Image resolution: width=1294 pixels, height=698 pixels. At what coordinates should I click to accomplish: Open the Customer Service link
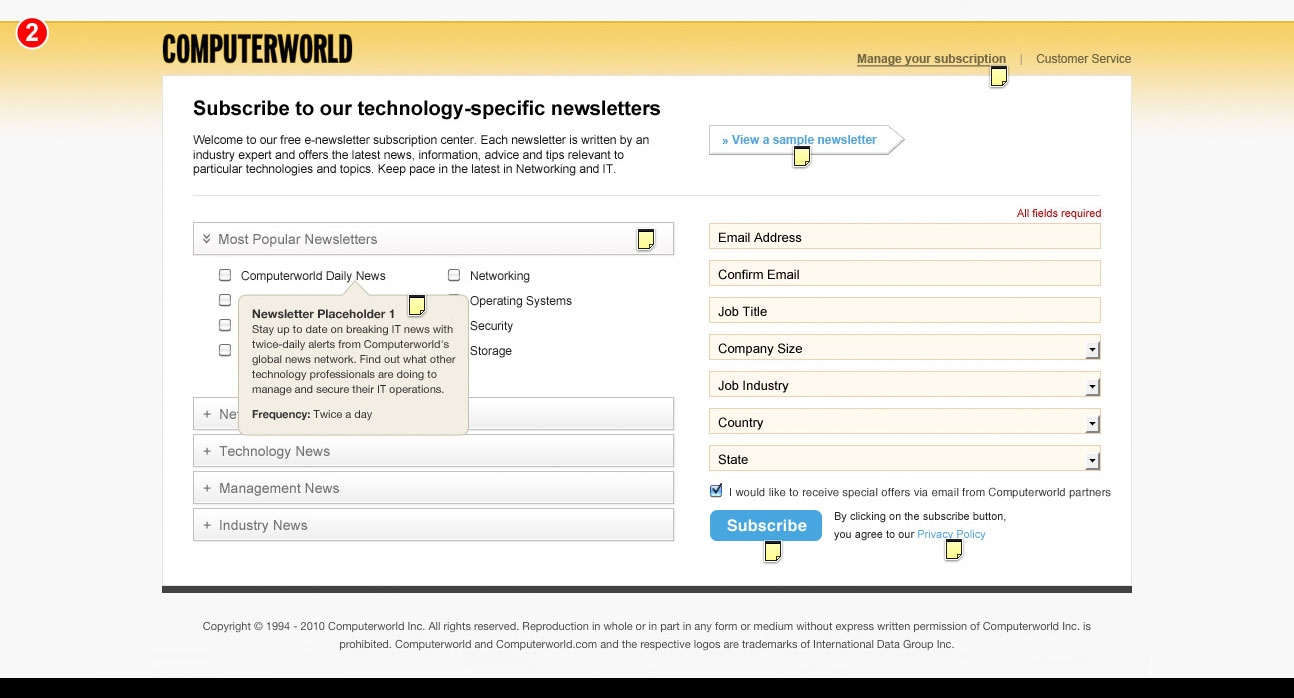click(x=1083, y=59)
